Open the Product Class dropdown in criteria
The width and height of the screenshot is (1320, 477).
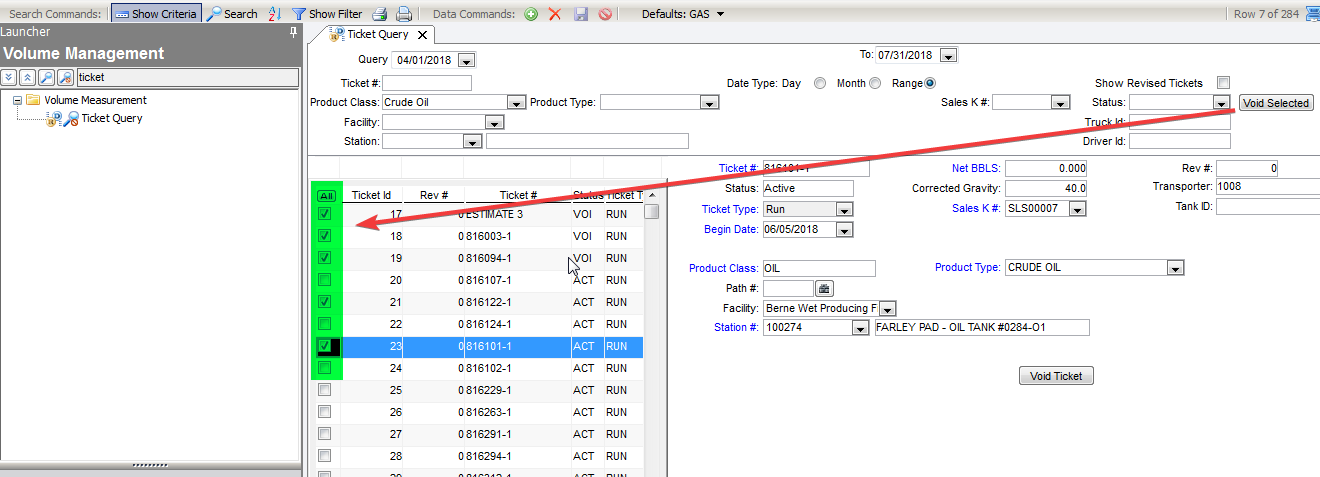click(x=516, y=103)
